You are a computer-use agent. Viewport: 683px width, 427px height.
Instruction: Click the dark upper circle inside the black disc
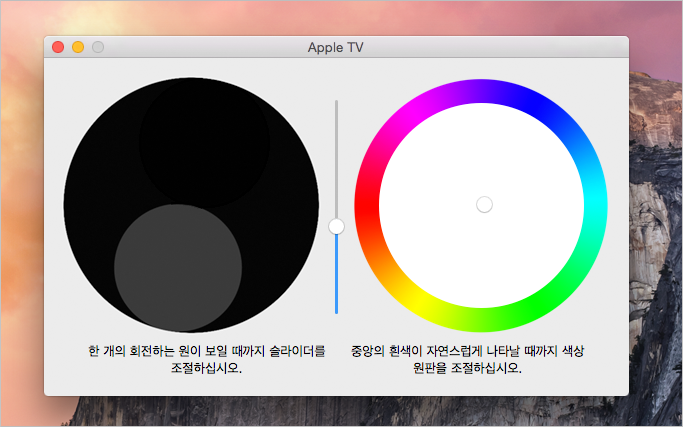[x=204, y=142]
